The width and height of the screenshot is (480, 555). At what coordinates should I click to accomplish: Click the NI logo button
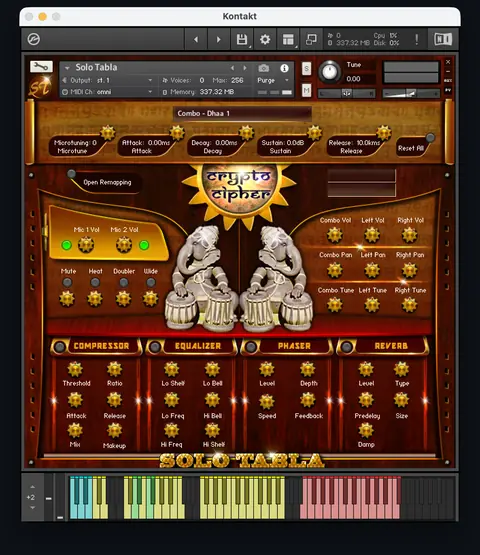tap(443, 39)
